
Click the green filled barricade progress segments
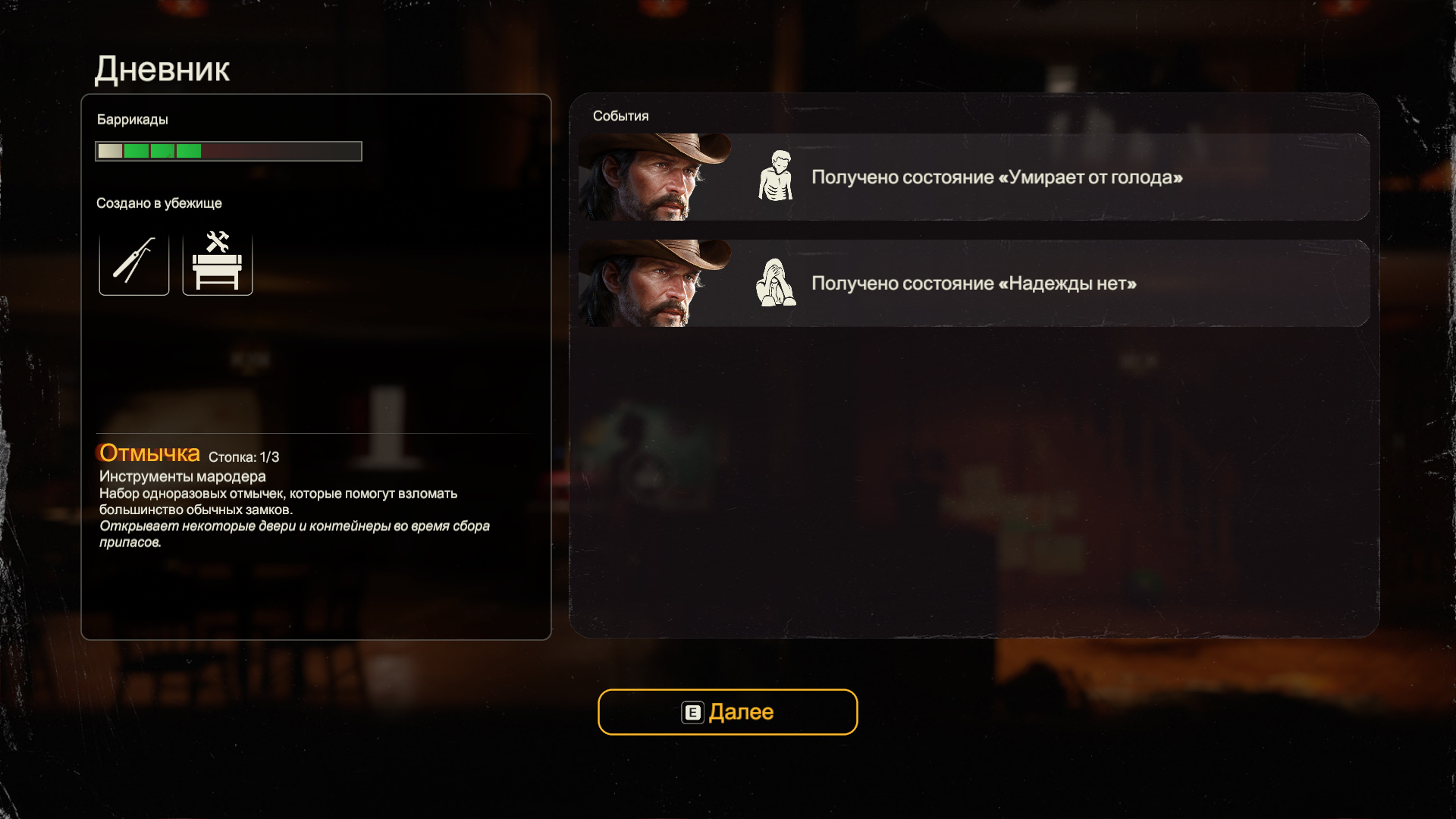[162, 151]
